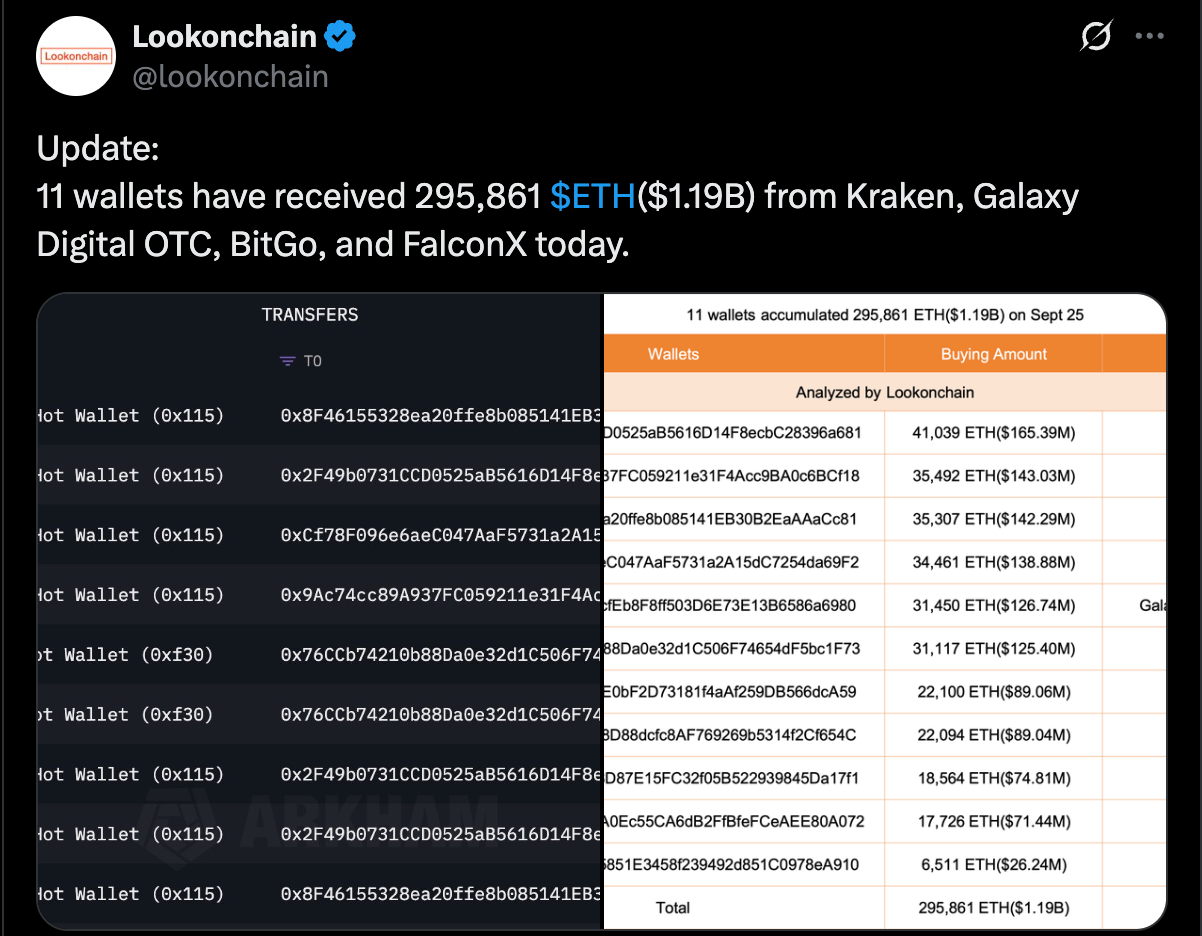
Task: Click the 41,039 ETH($165.39M) cell
Action: [993, 433]
